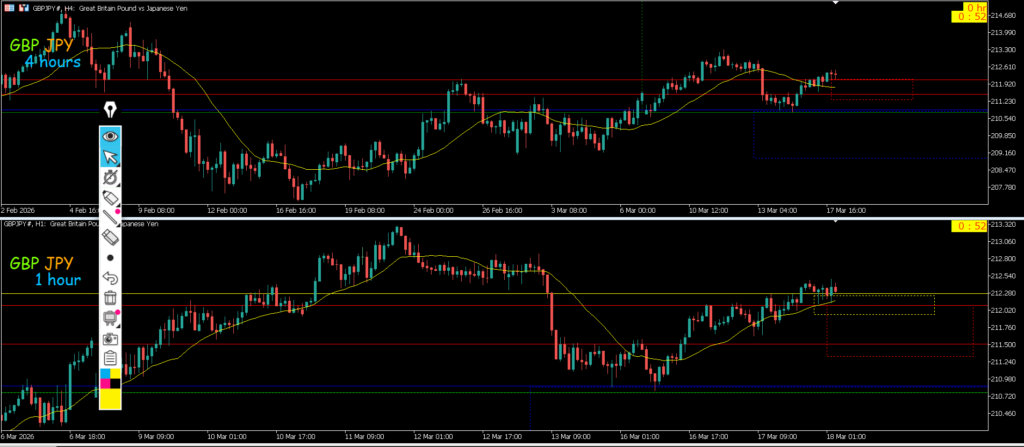Screen dimensions: 1024x447
Task: Undo the last drawing with curved arrow
Action: coord(110,278)
